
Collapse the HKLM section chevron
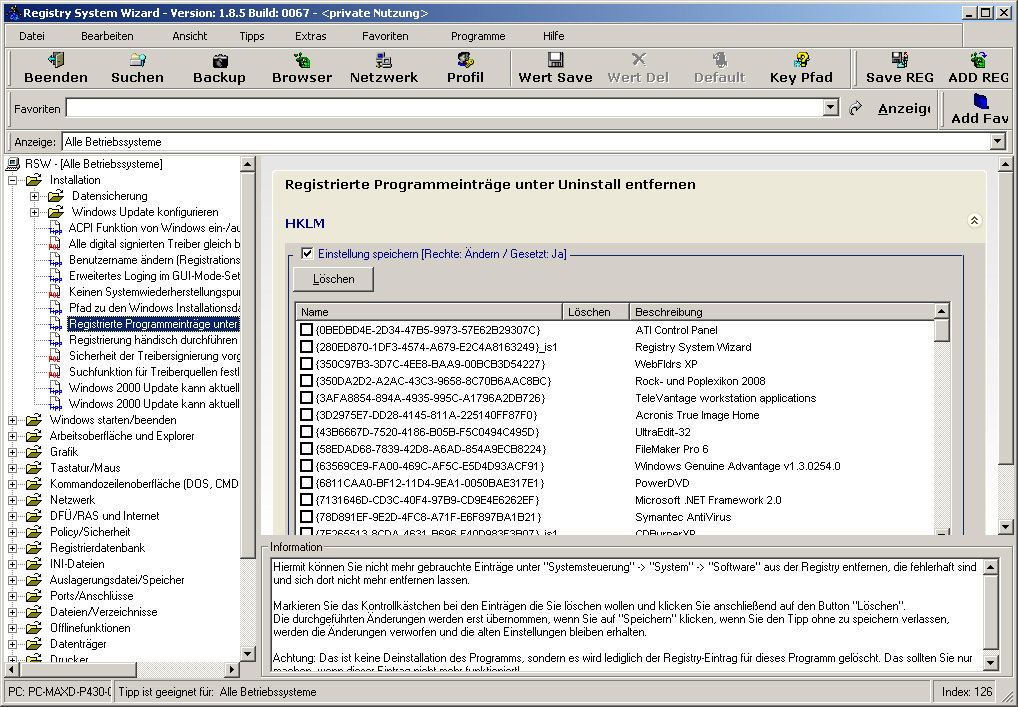click(974, 221)
